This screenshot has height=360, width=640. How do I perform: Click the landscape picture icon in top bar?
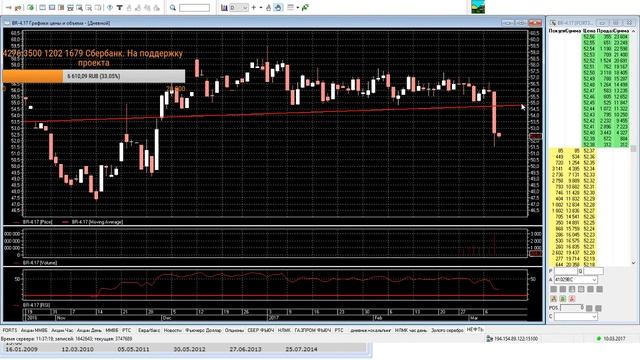(478, 7)
